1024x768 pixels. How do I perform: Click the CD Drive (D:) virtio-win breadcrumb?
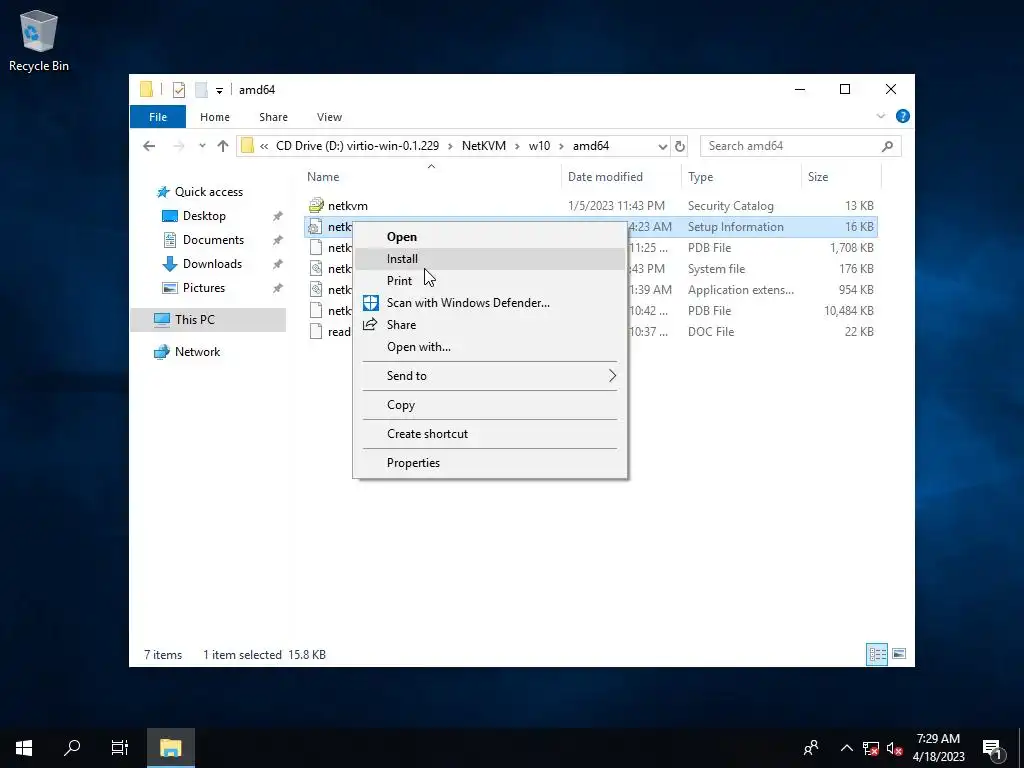coord(357,146)
